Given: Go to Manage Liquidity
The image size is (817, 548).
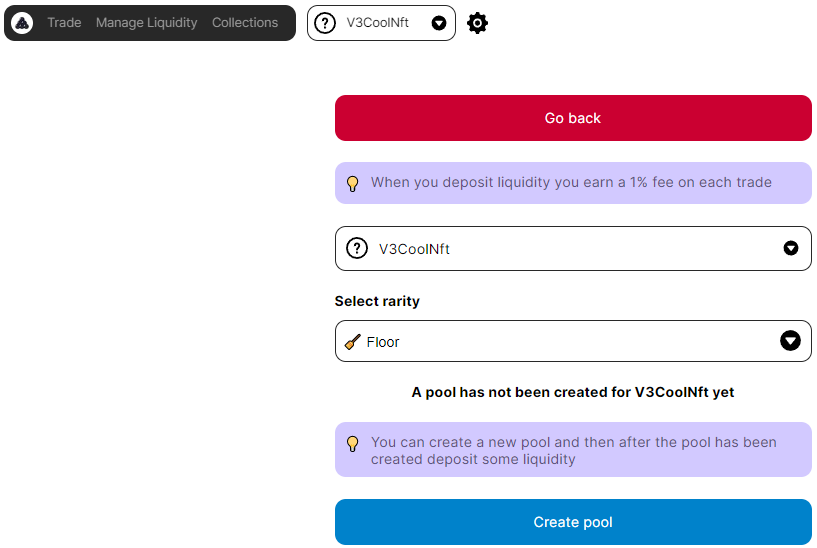Looking at the screenshot, I should click(x=146, y=23).
